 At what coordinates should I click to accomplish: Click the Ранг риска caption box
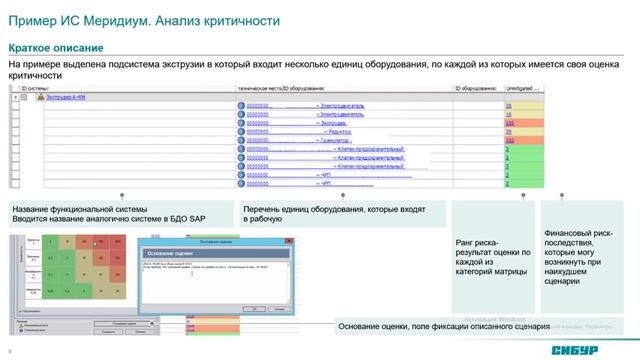(493, 257)
